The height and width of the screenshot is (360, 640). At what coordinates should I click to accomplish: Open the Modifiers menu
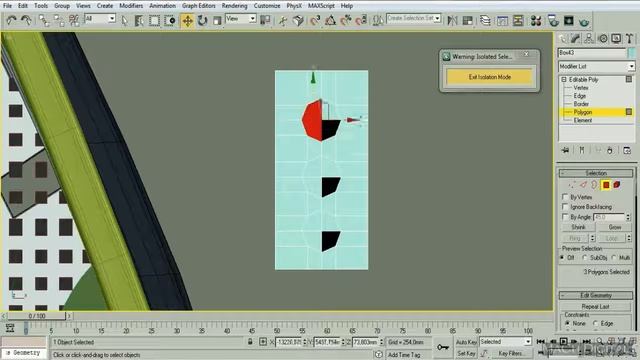tap(131, 6)
